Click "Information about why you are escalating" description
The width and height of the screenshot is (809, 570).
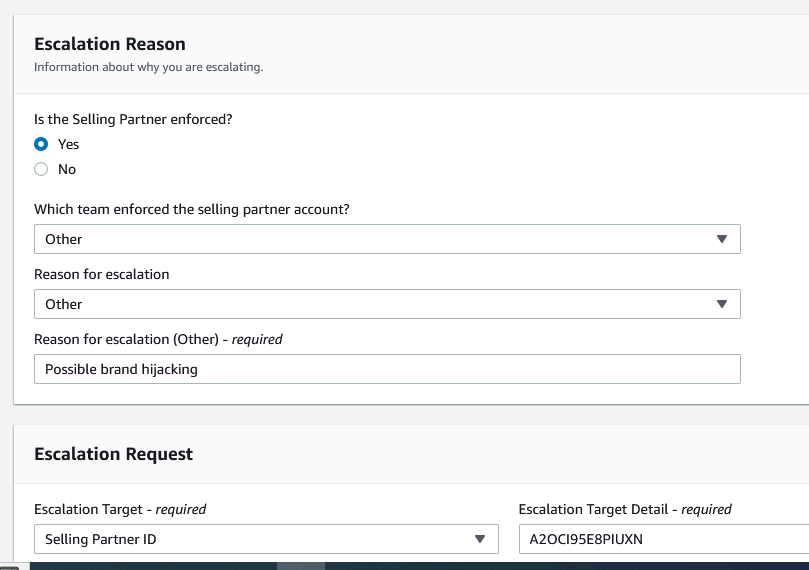coord(148,68)
